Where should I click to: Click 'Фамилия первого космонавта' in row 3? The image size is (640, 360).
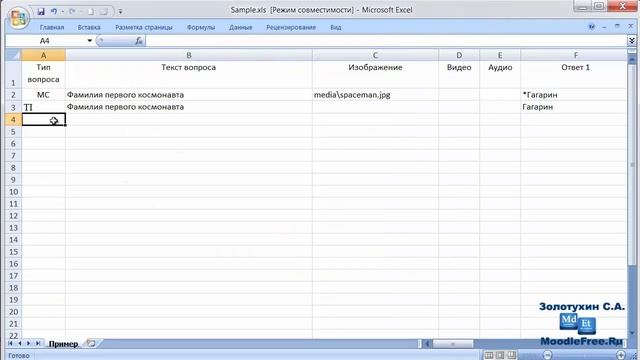pyautogui.click(x=189, y=107)
